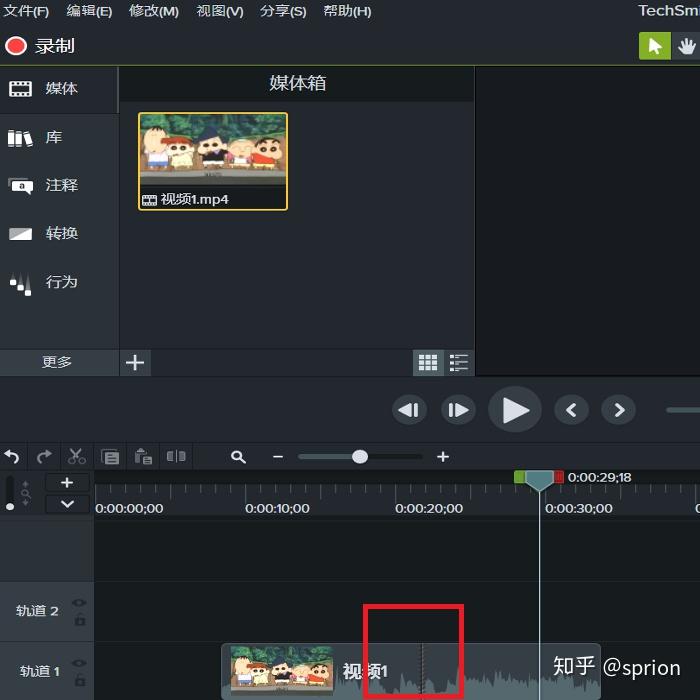
Task: Click the timeline magnifier zoom icon
Action: 238,457
